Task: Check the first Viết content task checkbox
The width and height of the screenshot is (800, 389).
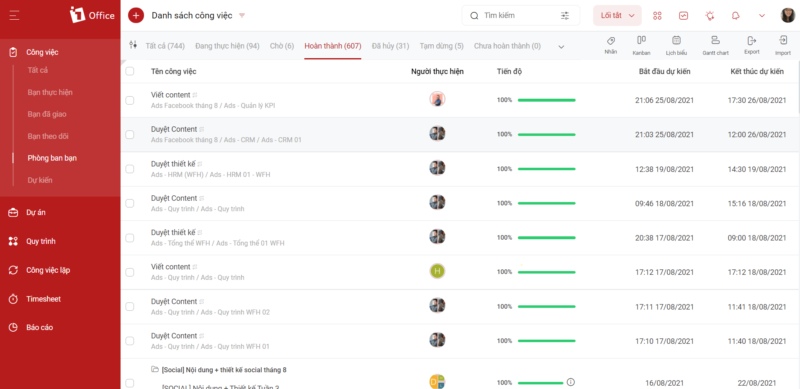Action: click(130, 101)
